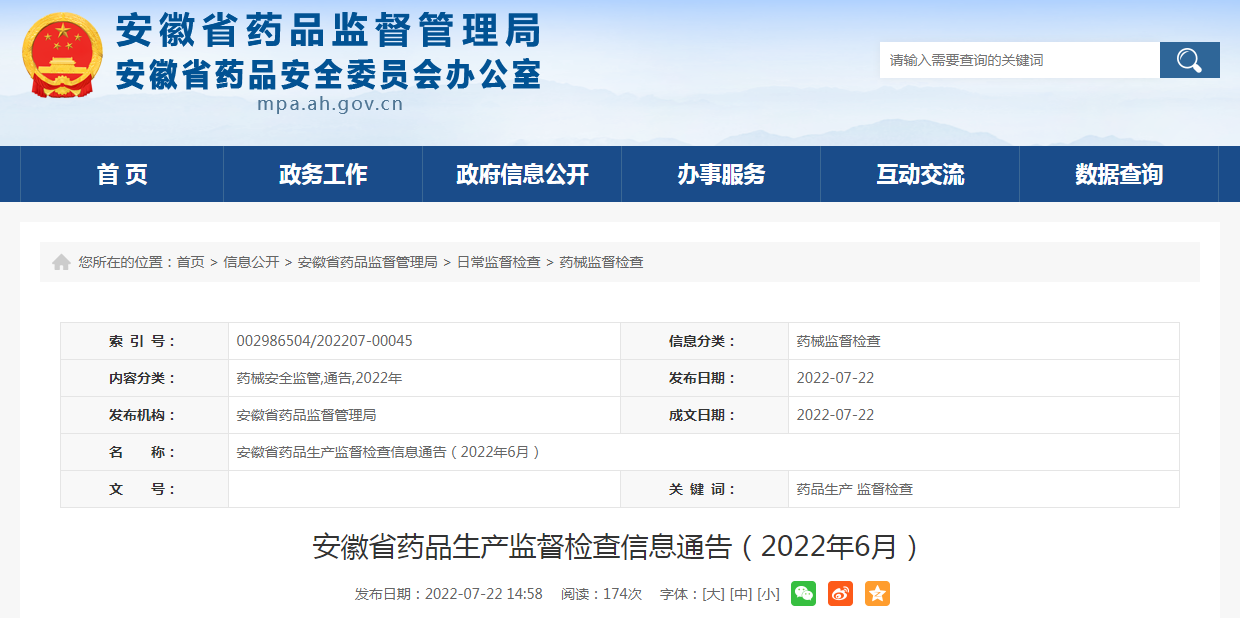Click the home breadcrumb house icon

tap(62, 262)
